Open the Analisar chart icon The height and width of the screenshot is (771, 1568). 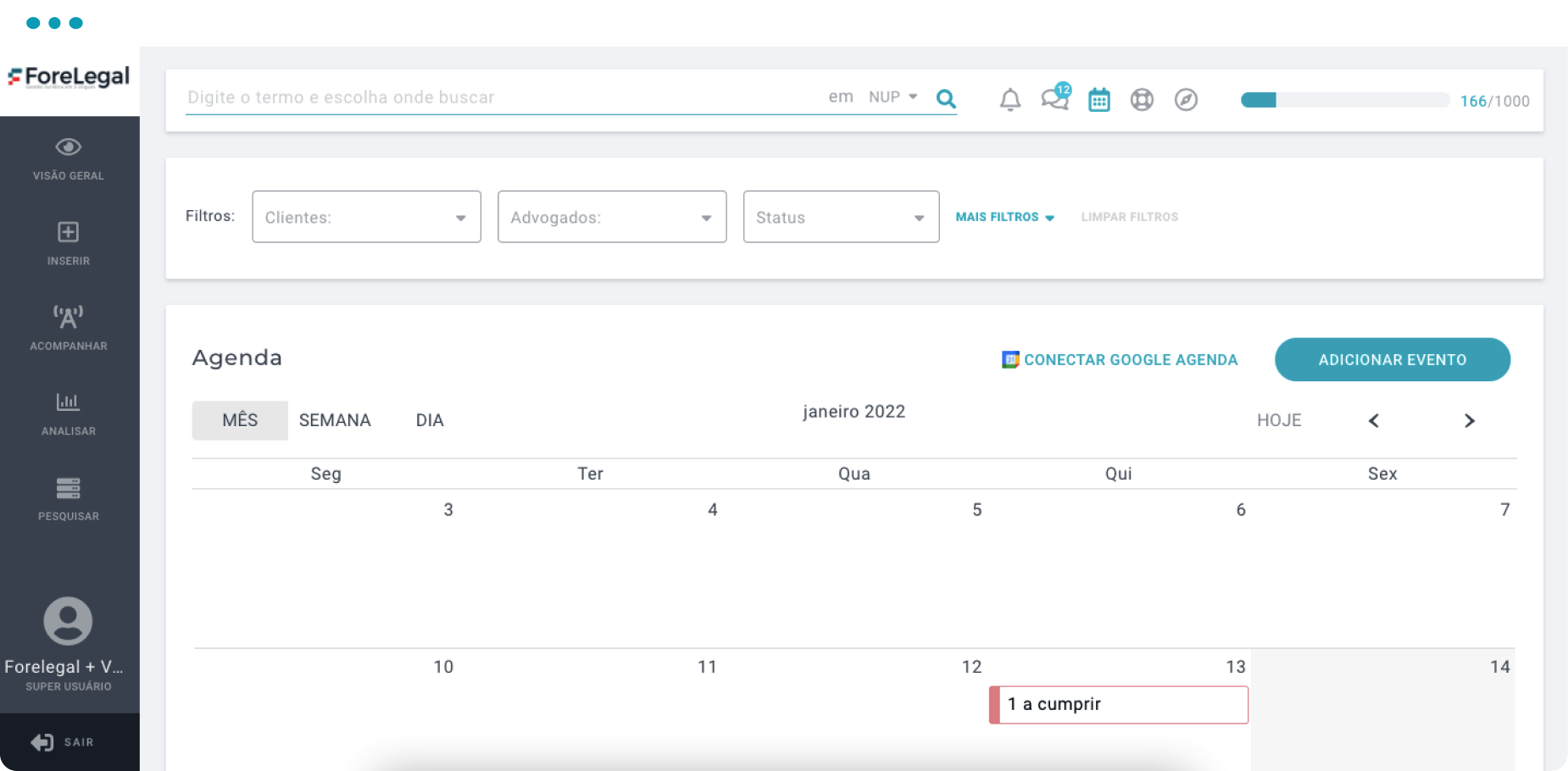69,402
